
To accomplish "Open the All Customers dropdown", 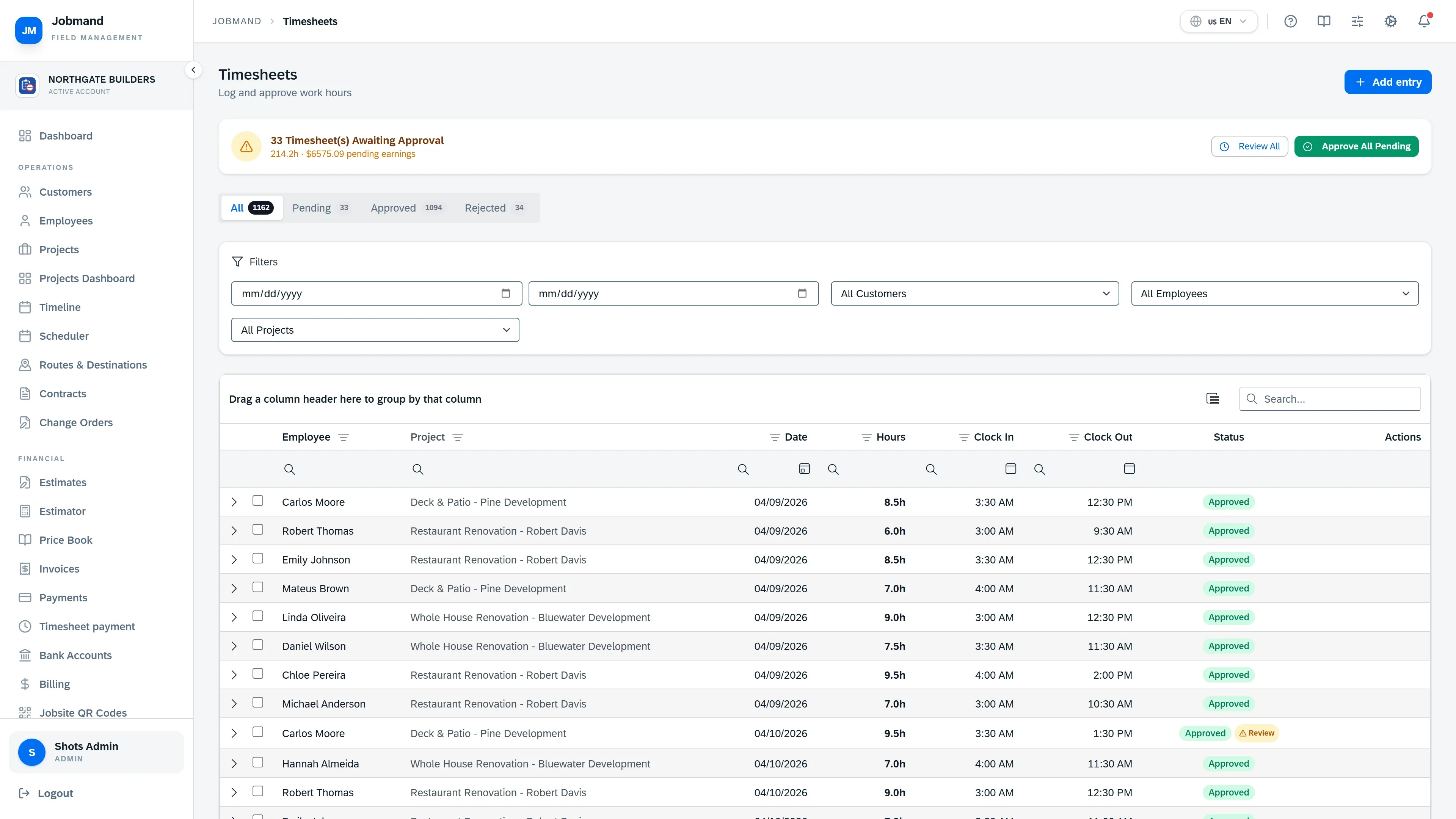I will tap(975, 293).
